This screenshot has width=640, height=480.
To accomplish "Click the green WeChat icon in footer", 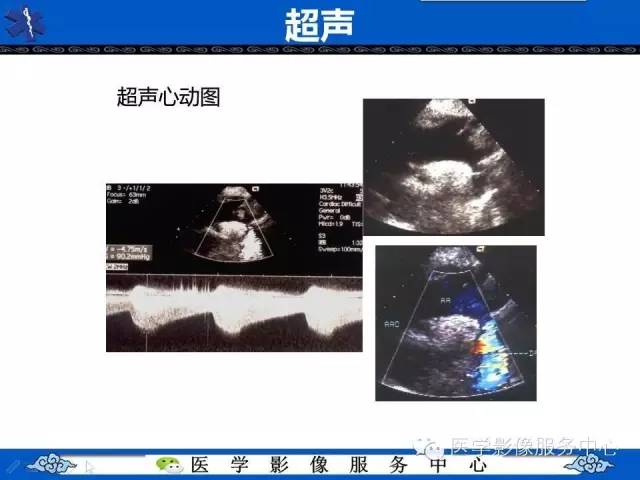I will pos(169,464).
